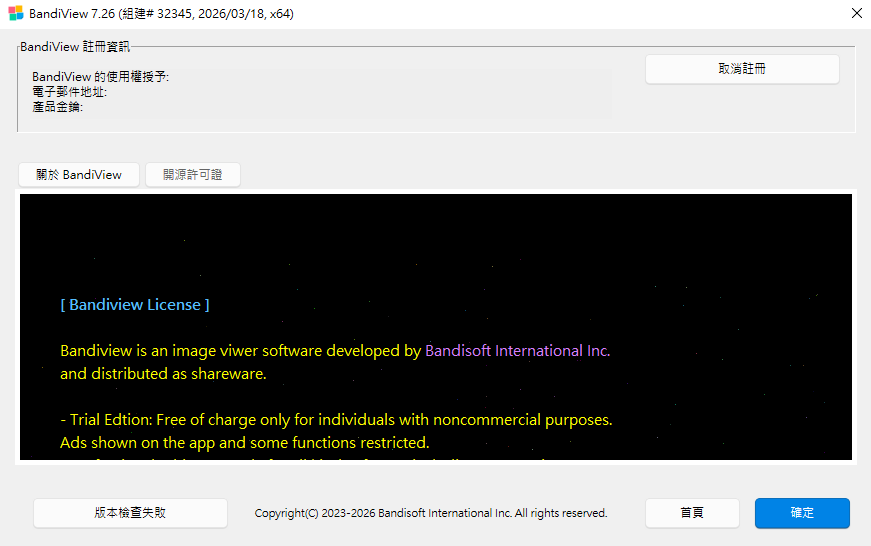The image size is (871, 546).
Task: Select the BandiView 的使用權授予 label
Action: [x=100, y=77]
